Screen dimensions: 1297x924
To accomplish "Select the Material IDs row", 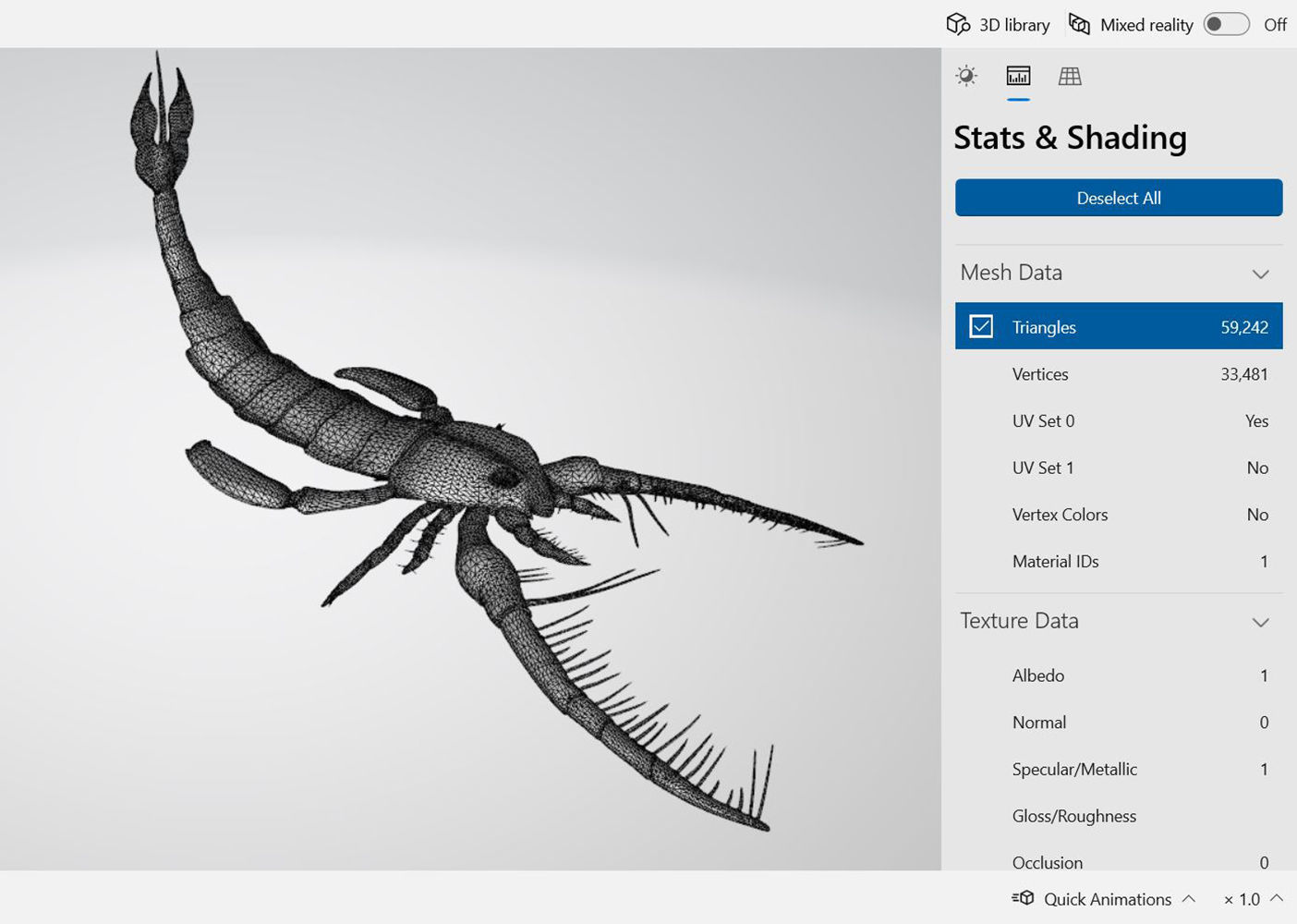I will click(x=1119, y=561).
